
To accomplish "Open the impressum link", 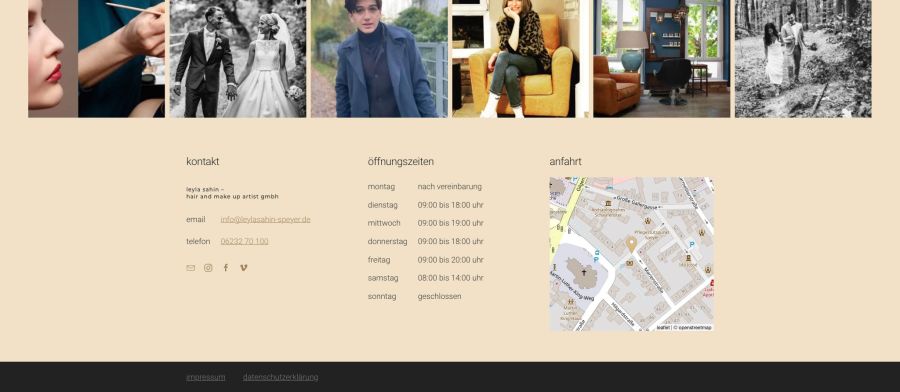I will tap(205, 377).
